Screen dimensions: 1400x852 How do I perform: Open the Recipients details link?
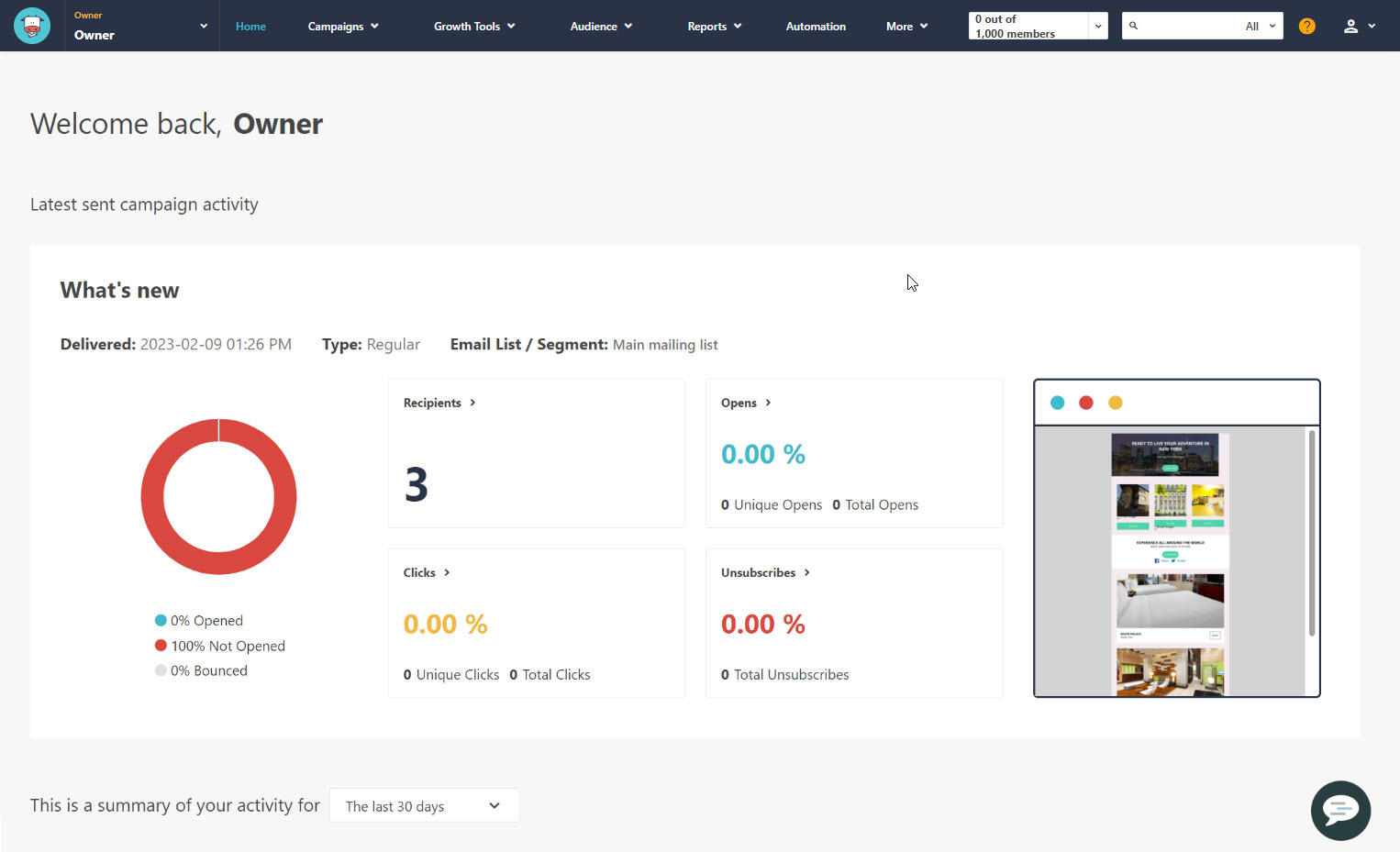tap(439, 403)
